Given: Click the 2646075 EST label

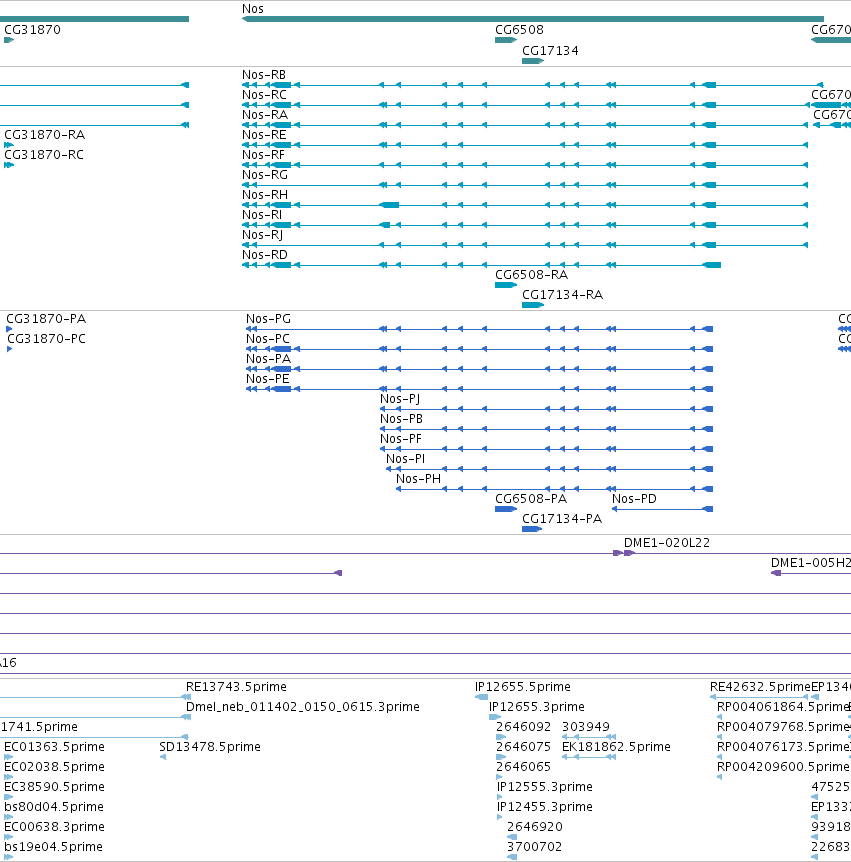Looking at the screenshot, I should coord(523,747).
